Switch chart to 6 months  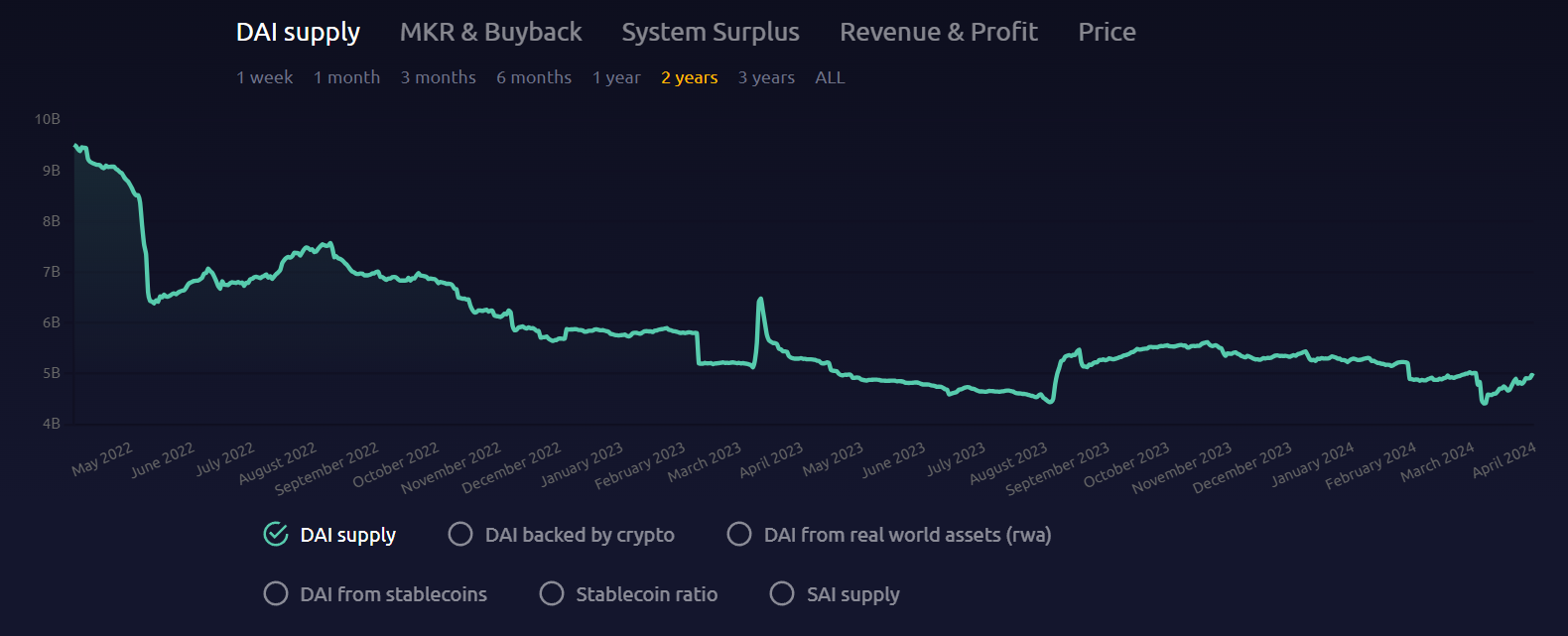(x=534, y=77)
